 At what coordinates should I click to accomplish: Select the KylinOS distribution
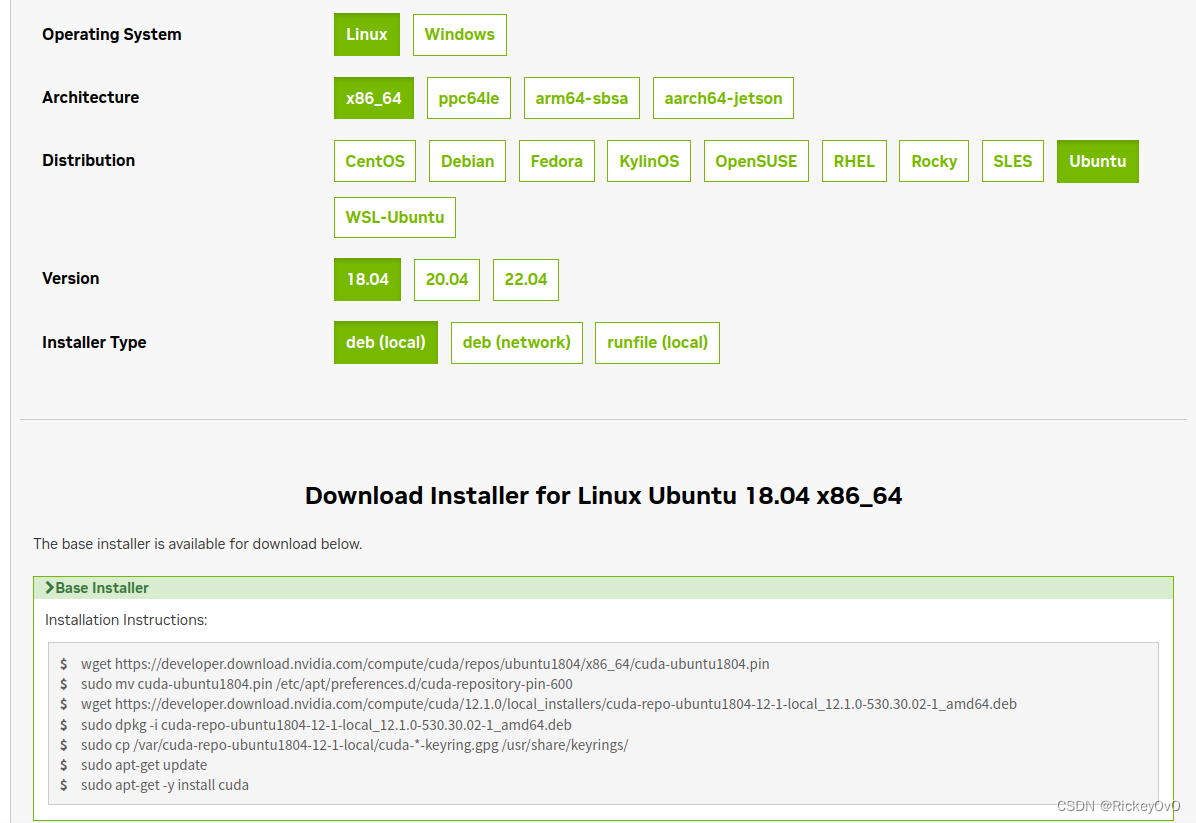pyautogui.click(x=648, y=160)
